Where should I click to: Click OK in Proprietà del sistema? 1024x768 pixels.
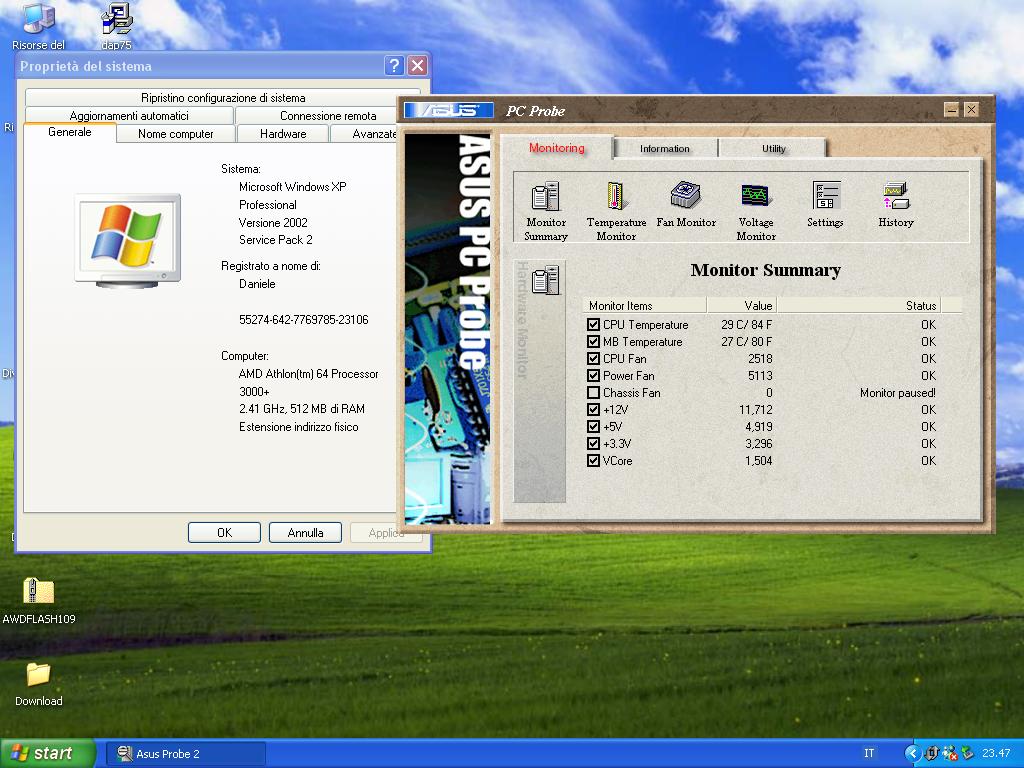pos(224,532)
